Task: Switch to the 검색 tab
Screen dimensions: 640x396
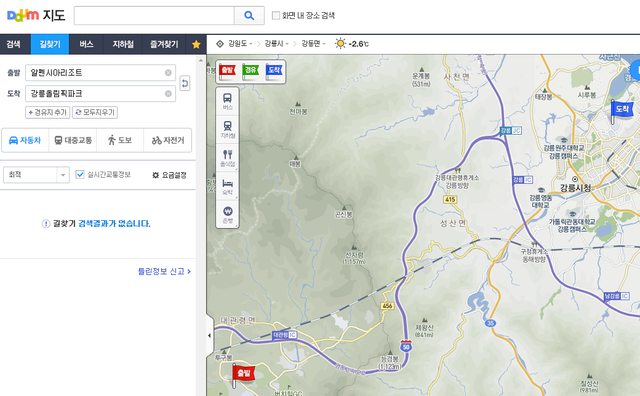Action: 13,44
